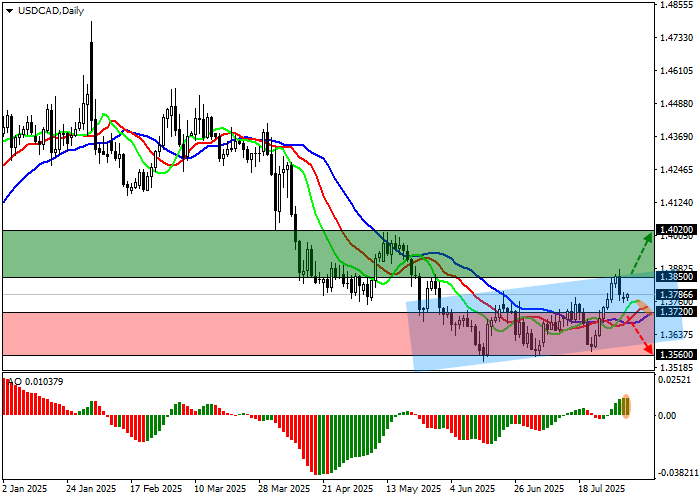Viewport: 700px width, 500px height.
Task: Click the 1.35185 price scale value
Action: pyautogui.click(x=677, y=368)
